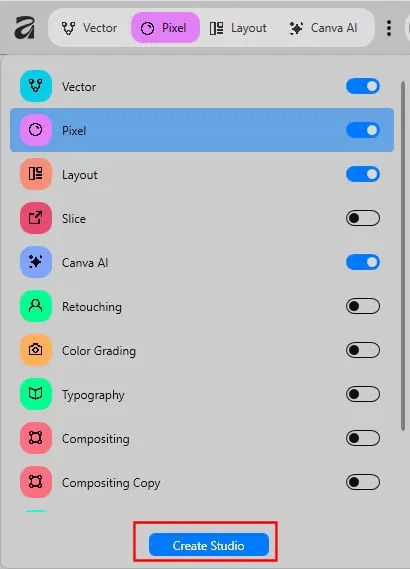
Task: Click the Typography book icon
Action: point(36,394)
